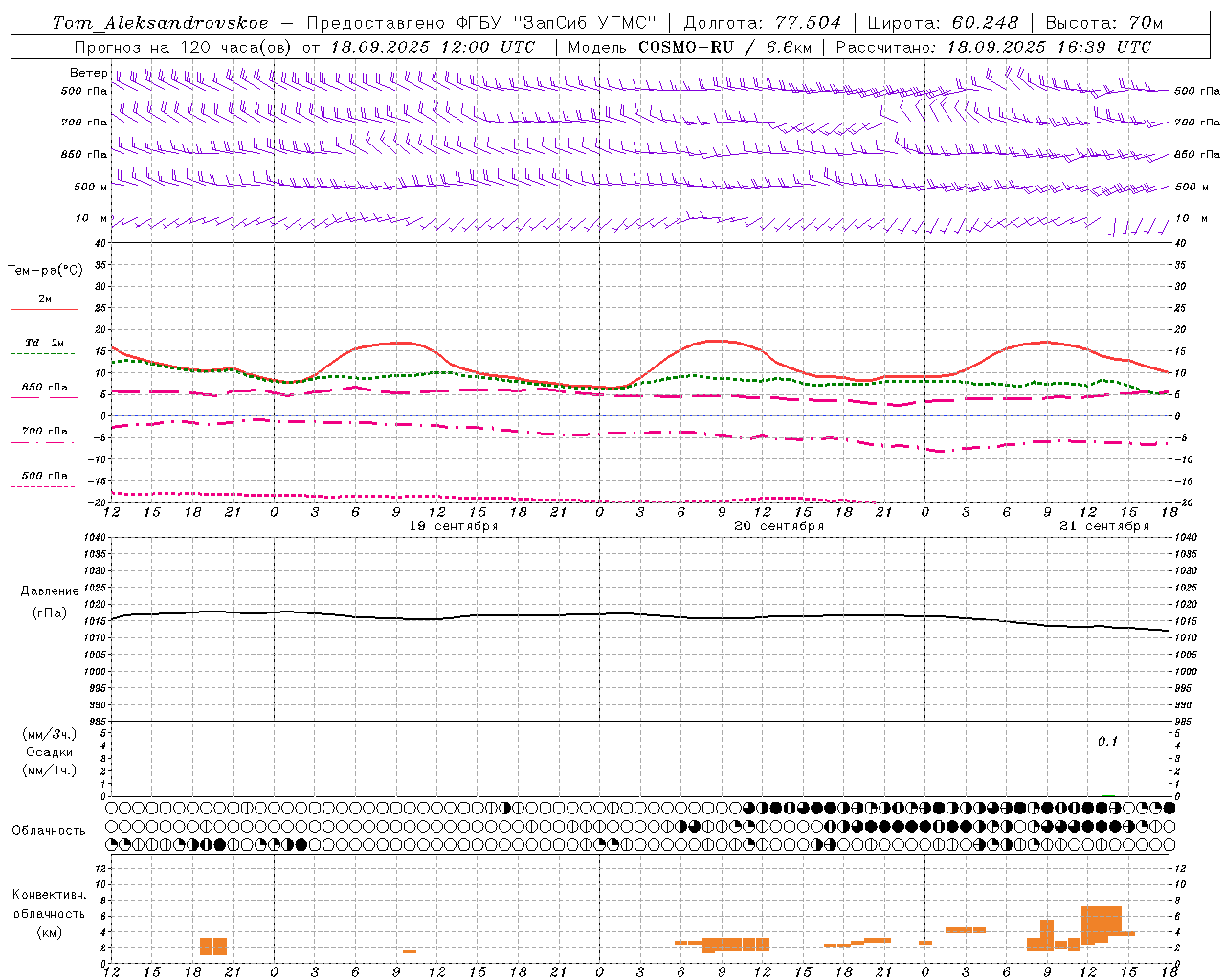Click the station name Tom_Aleksandrovskoe
The height and width of the screenshot is (980, 1225).
[x=161, y=23]
